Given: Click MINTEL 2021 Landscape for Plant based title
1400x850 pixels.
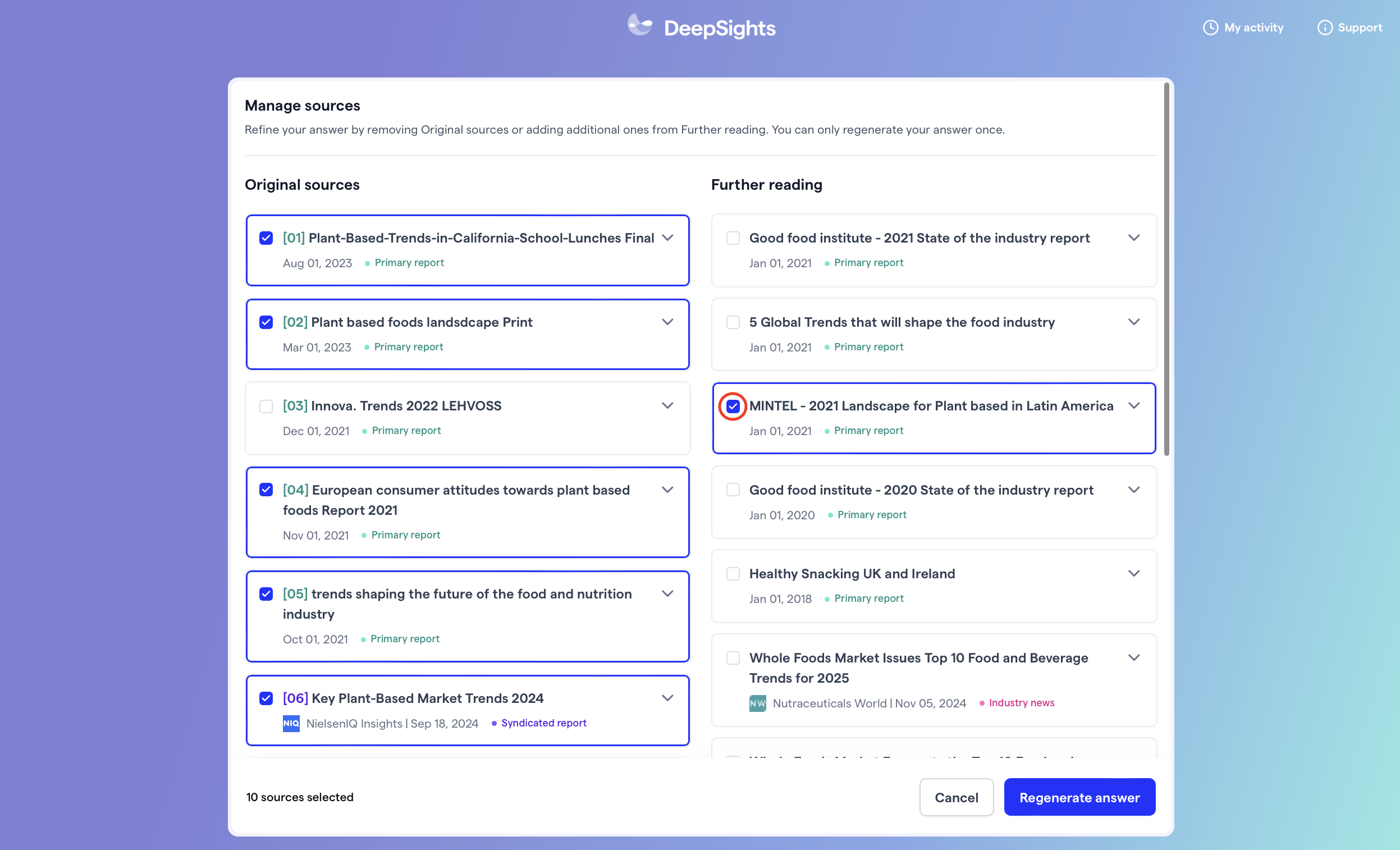Looking at the screenshot, I should click(931, 406).
